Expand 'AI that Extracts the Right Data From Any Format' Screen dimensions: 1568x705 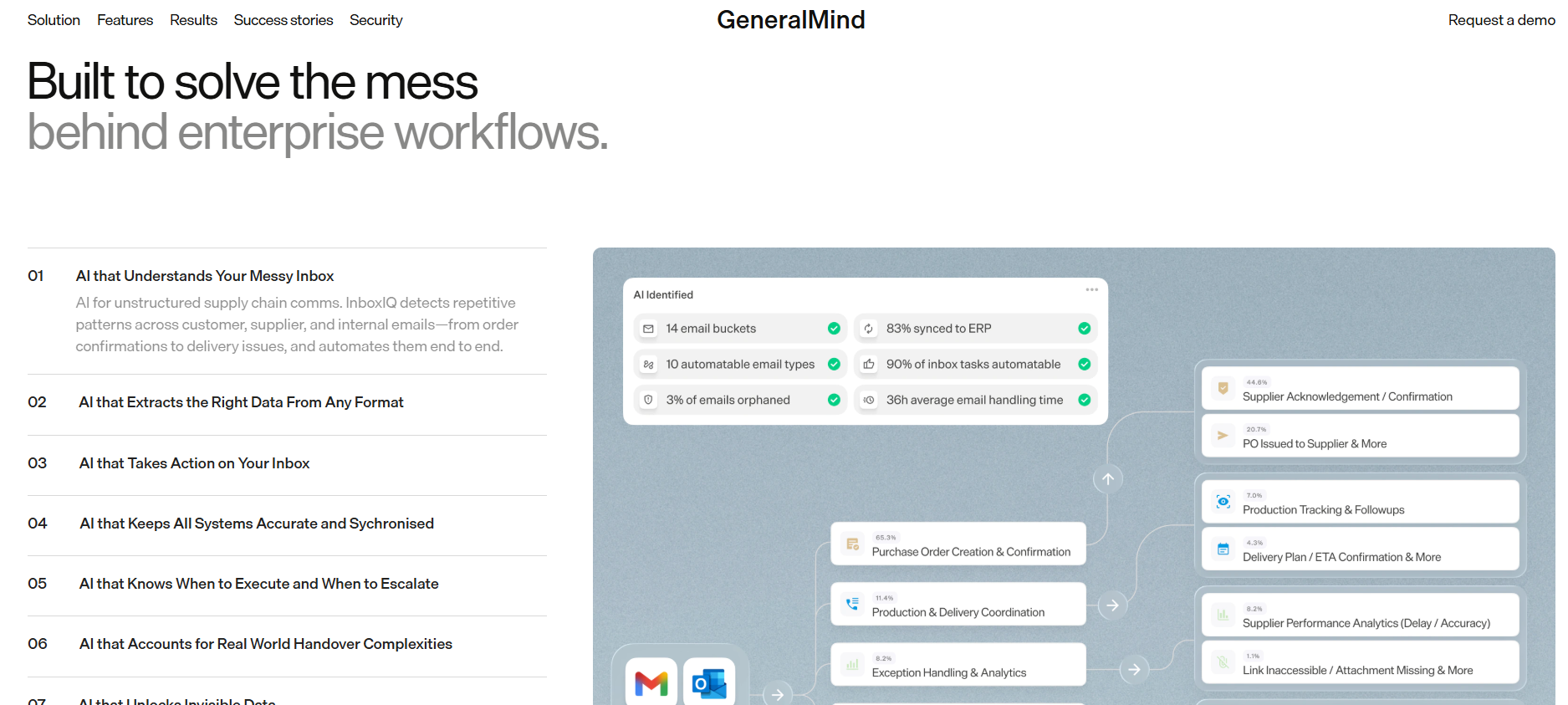pos(241,402)
